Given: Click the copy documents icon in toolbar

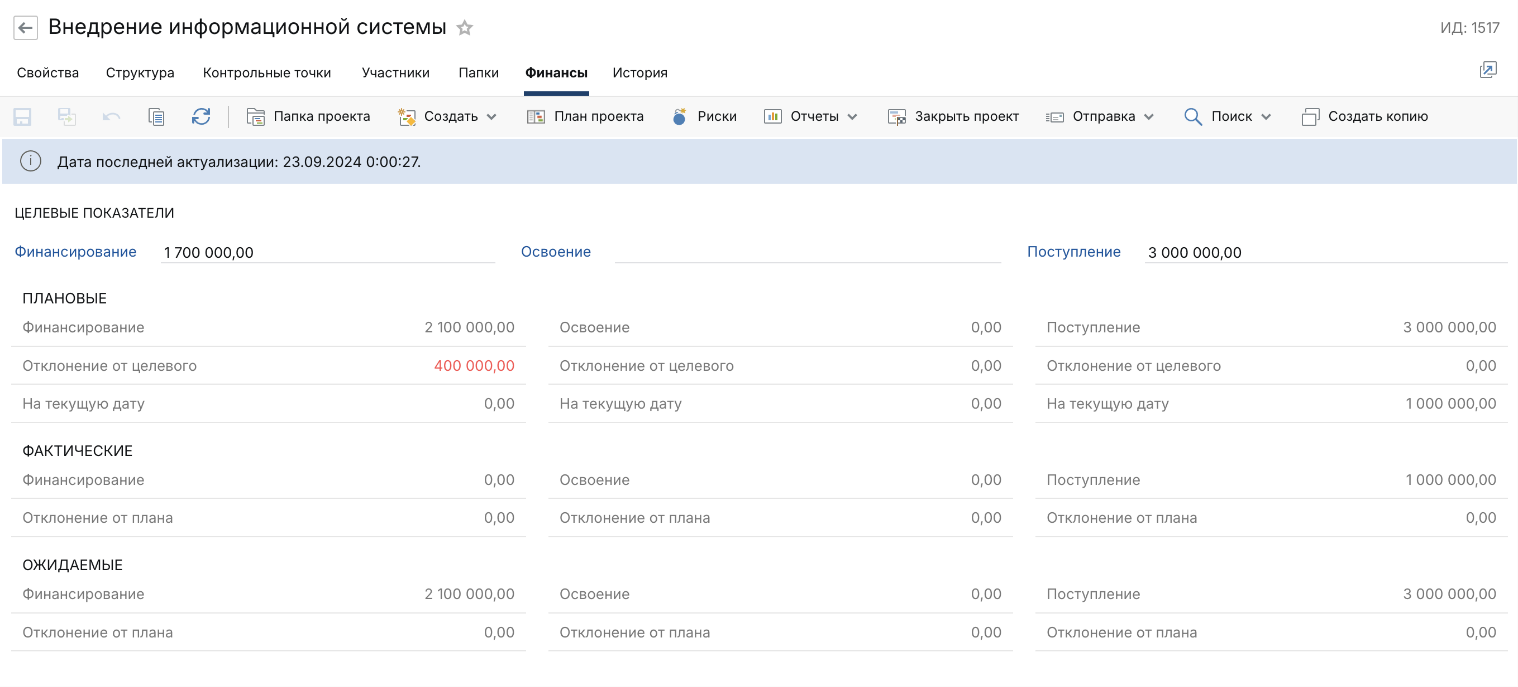Looking at the screenshot, I should 156,117.
